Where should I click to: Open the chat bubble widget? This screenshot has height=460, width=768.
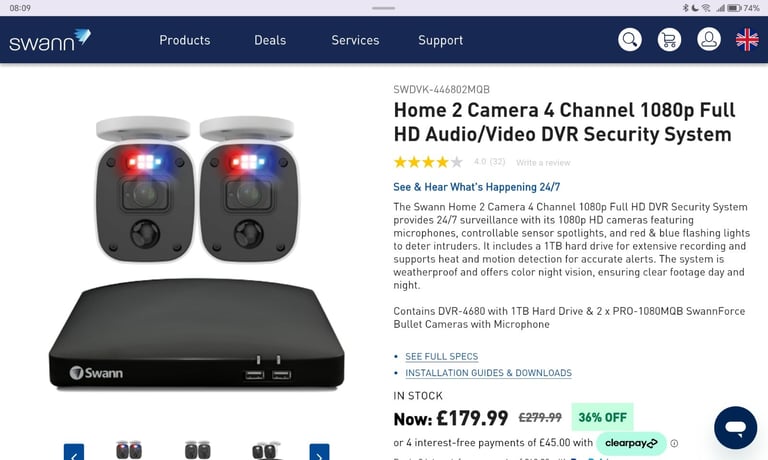point(735,428)
